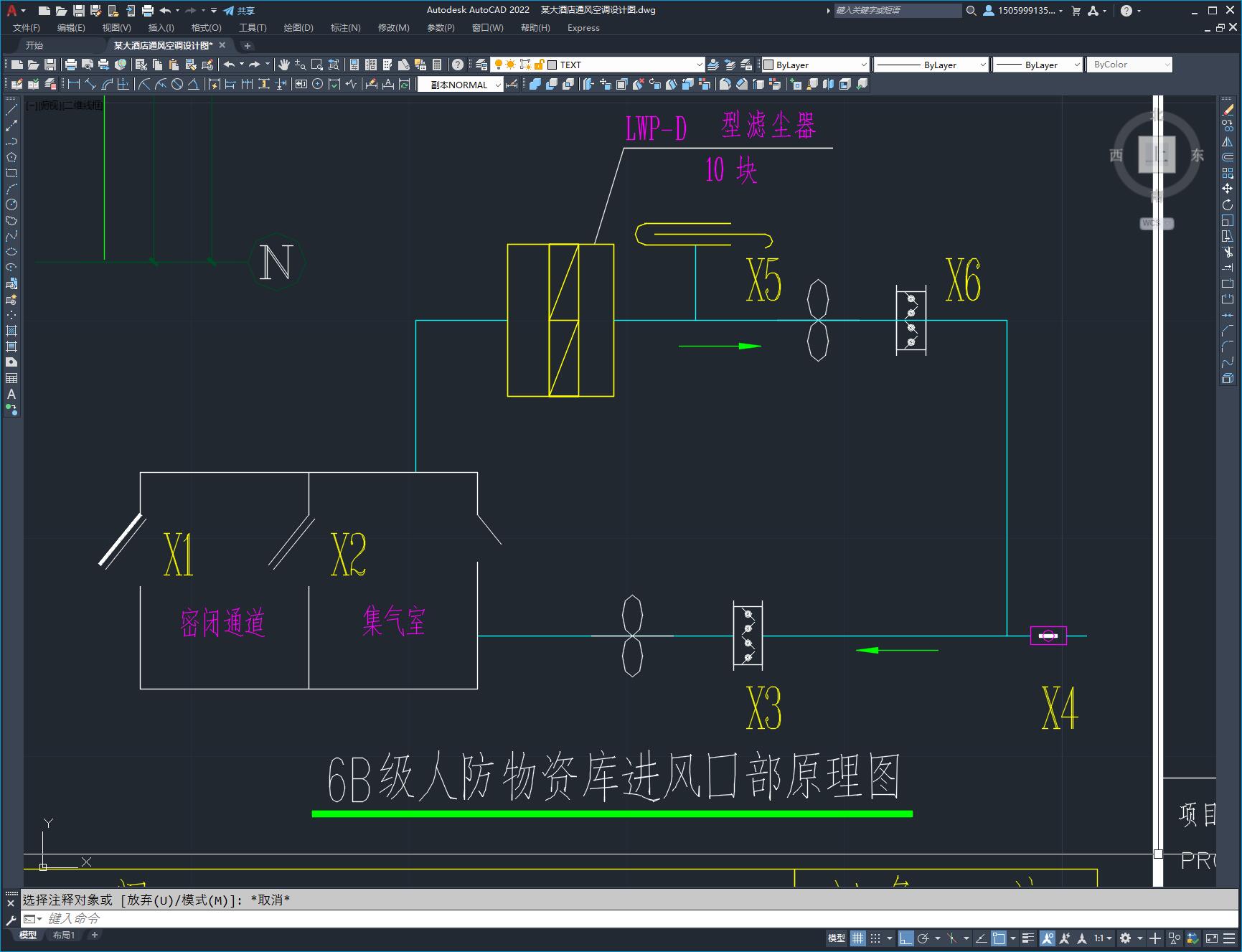1242x952 pixels.
Task: Click the Diameter dimension tool icon
Action: (x=177, y=85)
